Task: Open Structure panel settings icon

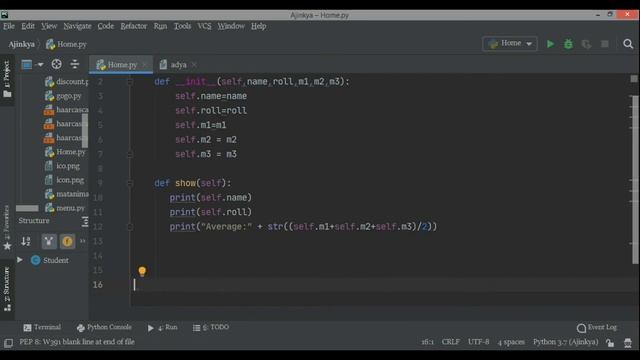Action: (84, 222)
